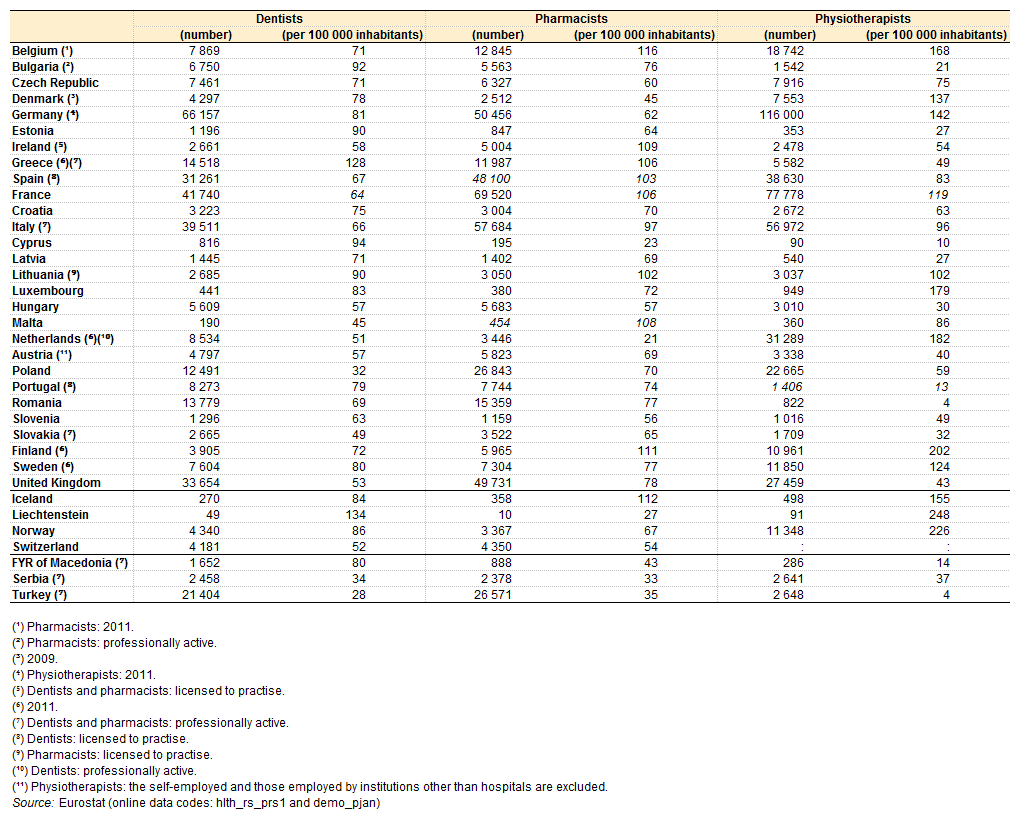This screenshot has height=827, width=1022.
Task: Click the Pharmacists column header
Action: click(x=571, y=19)
